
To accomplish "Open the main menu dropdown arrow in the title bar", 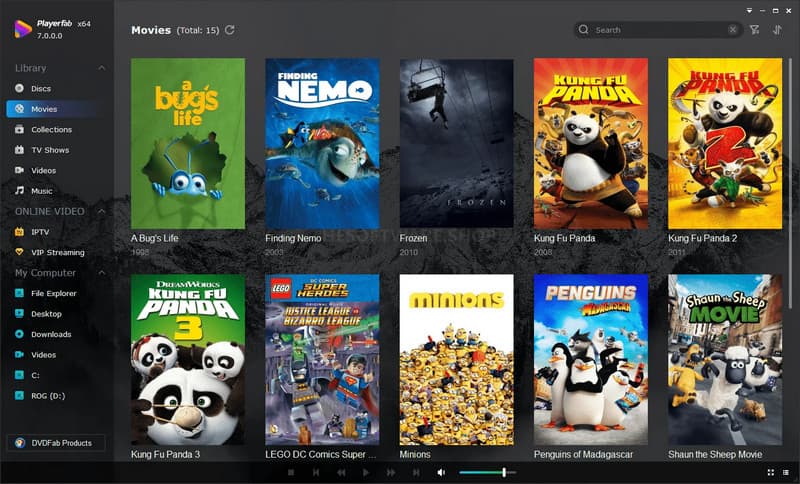I will pos(749,11).
